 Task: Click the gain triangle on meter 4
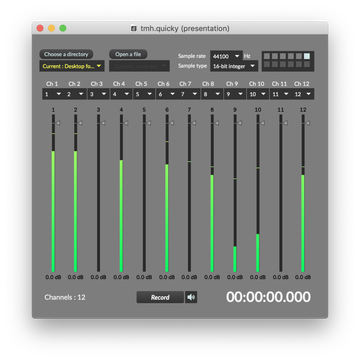pyautogui.click(x=126, y=123)
